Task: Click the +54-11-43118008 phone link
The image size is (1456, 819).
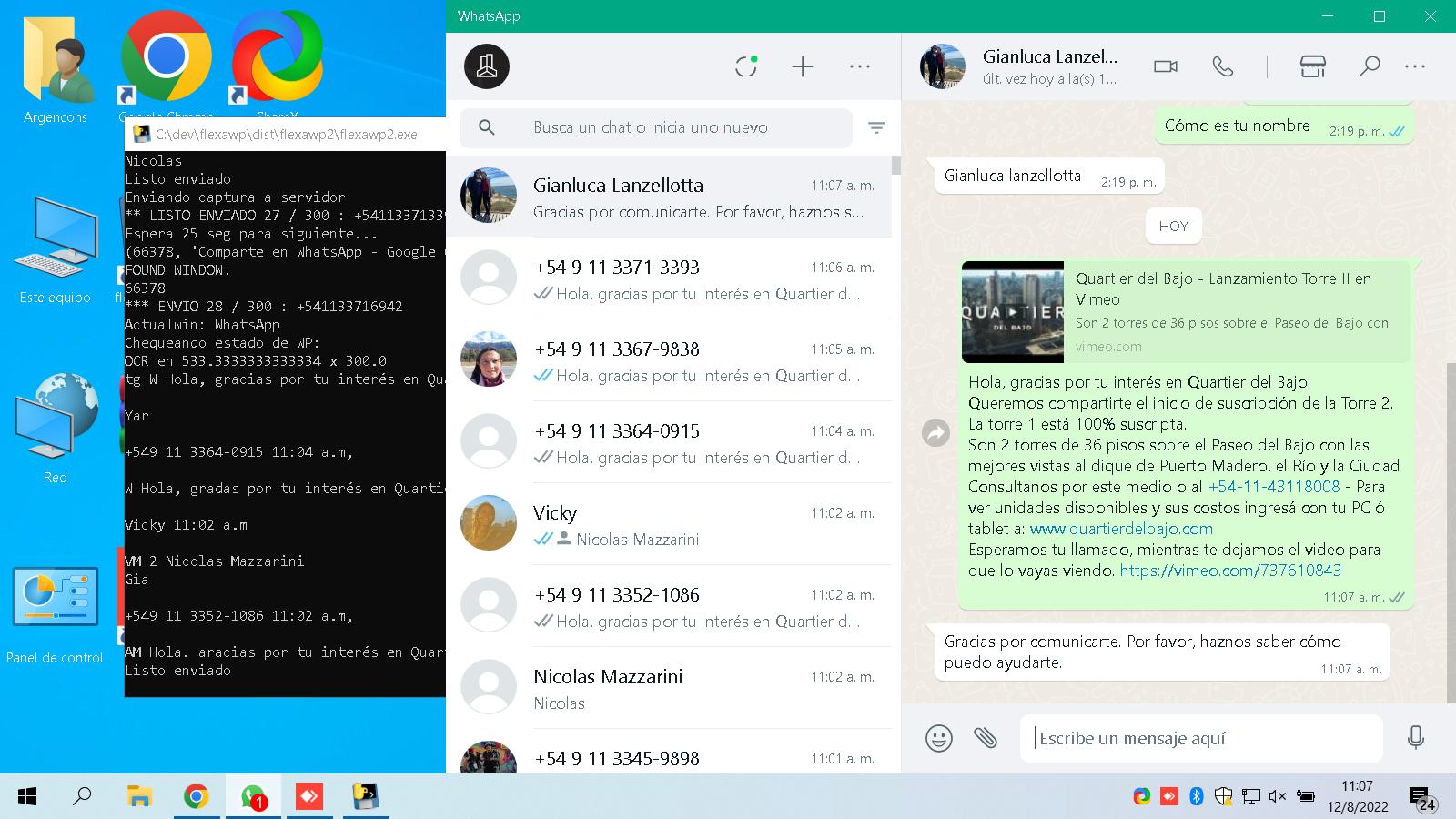Action: point(1274,487)
